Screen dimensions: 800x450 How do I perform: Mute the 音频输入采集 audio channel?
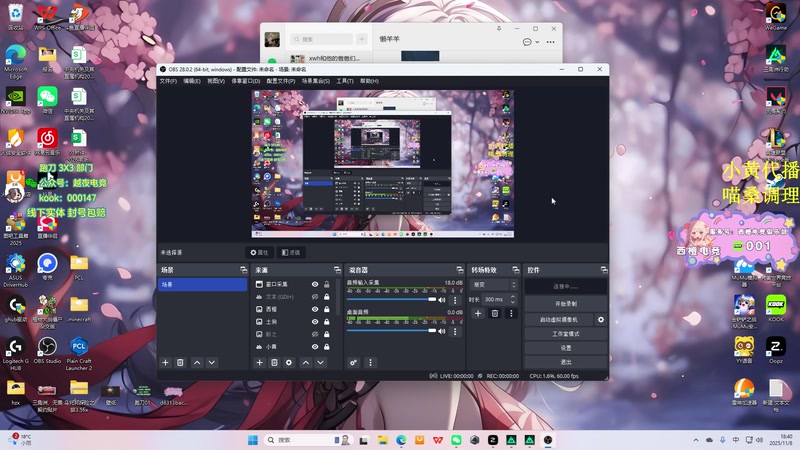coord(442,300)
